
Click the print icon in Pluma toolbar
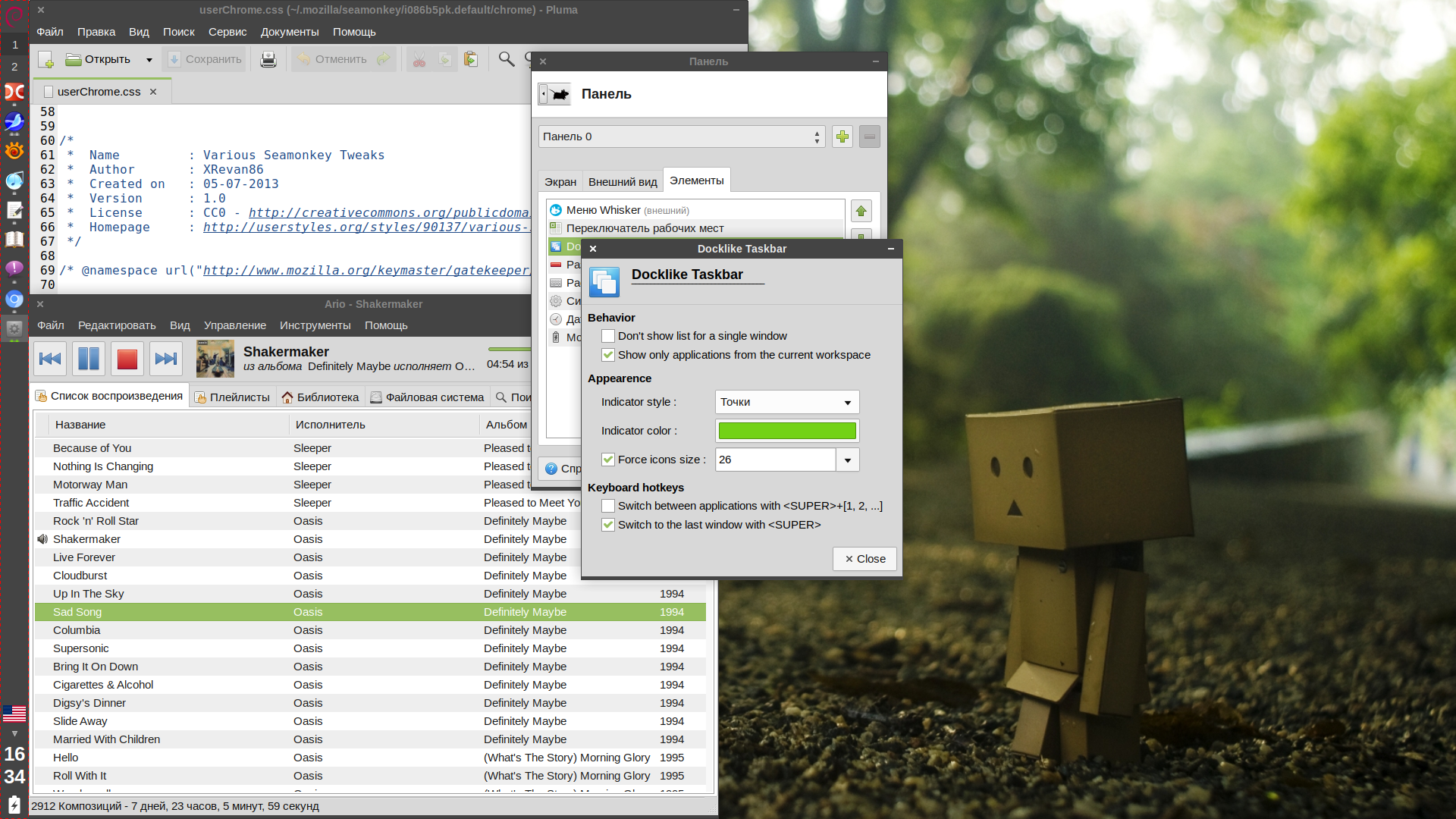tap(268, 59)
